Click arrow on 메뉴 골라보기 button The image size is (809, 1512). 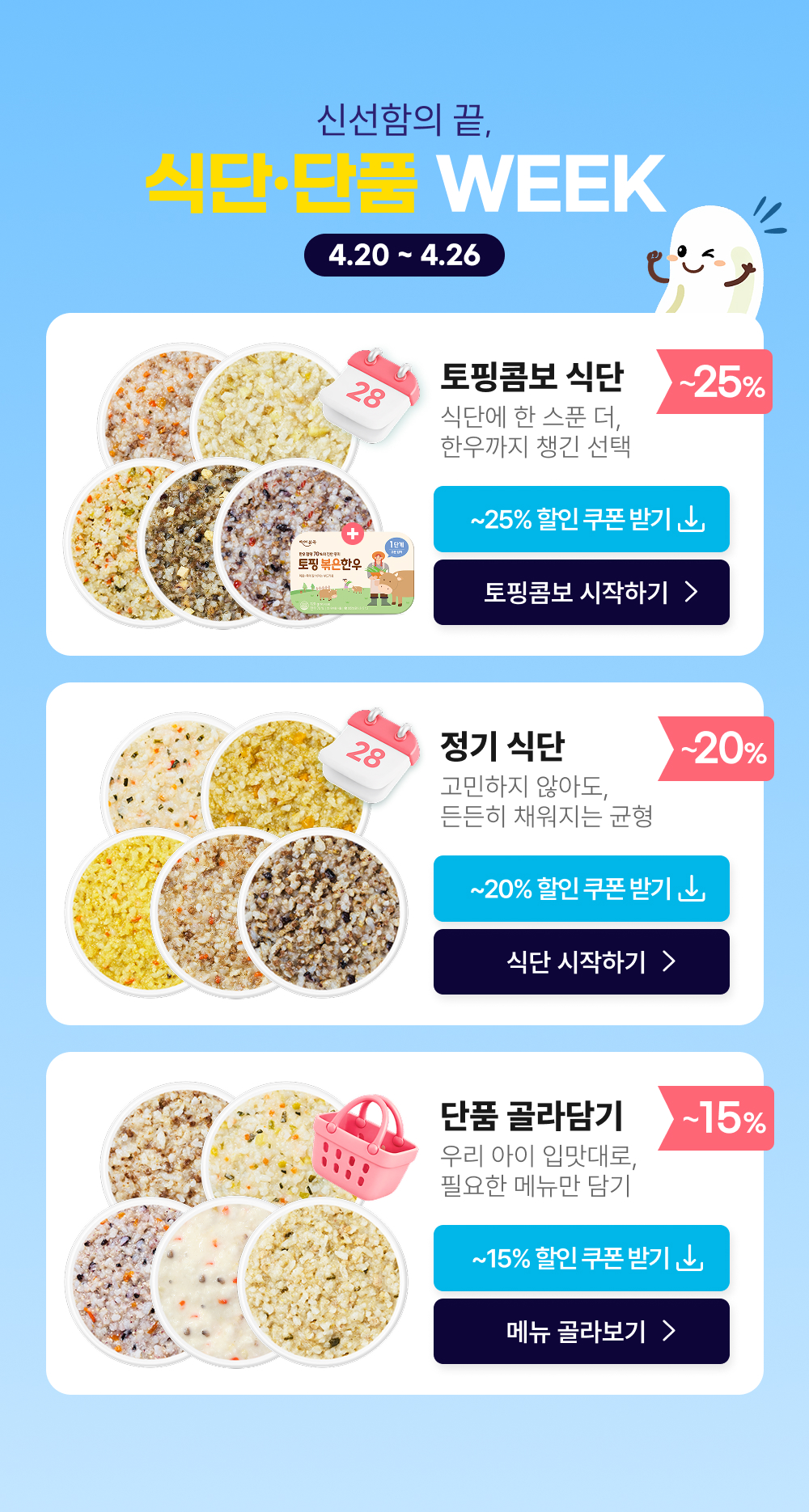click(669, 1331)
